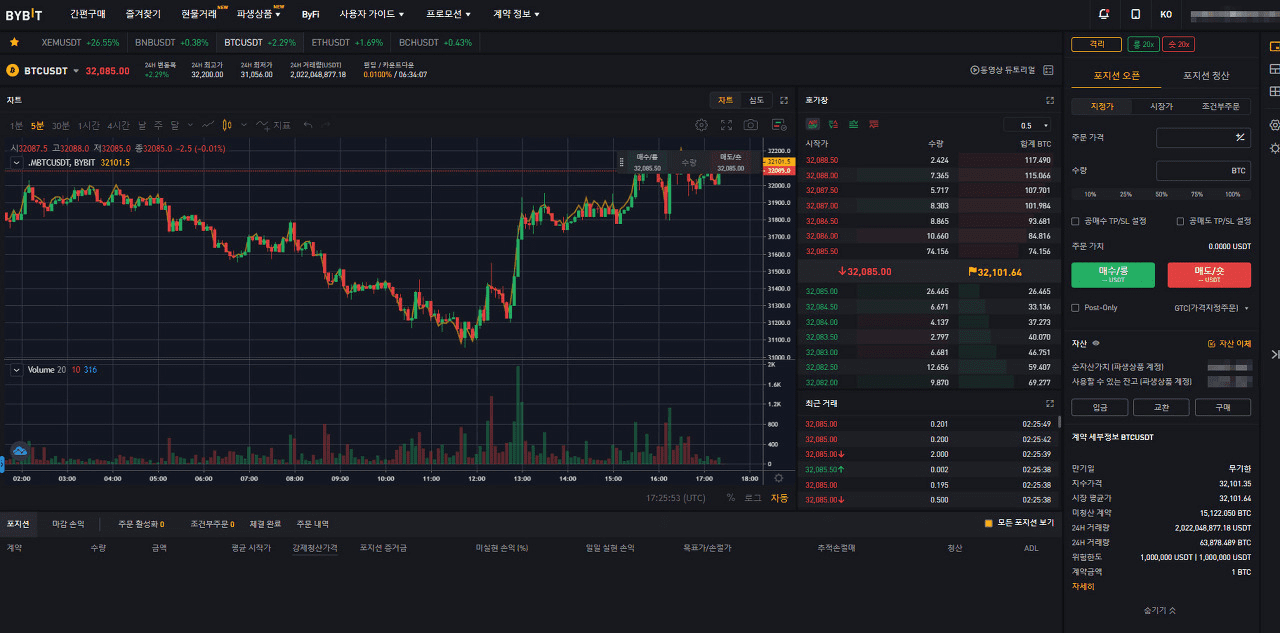This screenshot has height=633, width=1280.
Task: Collapse the Volume indicator legend
Action: tap(16, 370)
